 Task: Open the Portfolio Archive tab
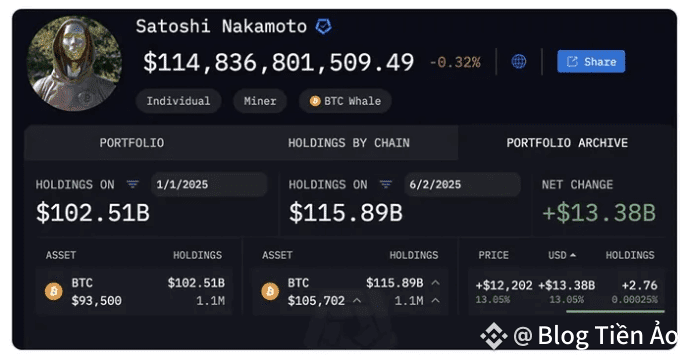[567, 143]
